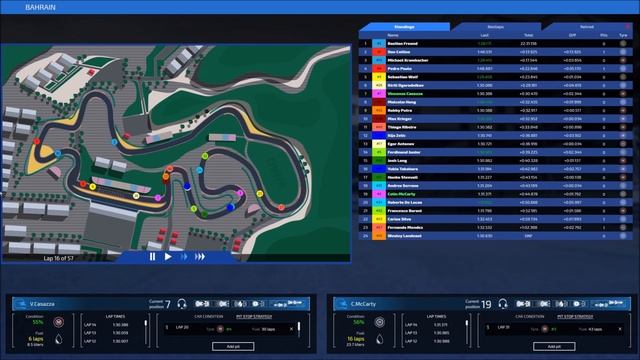Sort standings by Last lap column

[x=484, y=36]
